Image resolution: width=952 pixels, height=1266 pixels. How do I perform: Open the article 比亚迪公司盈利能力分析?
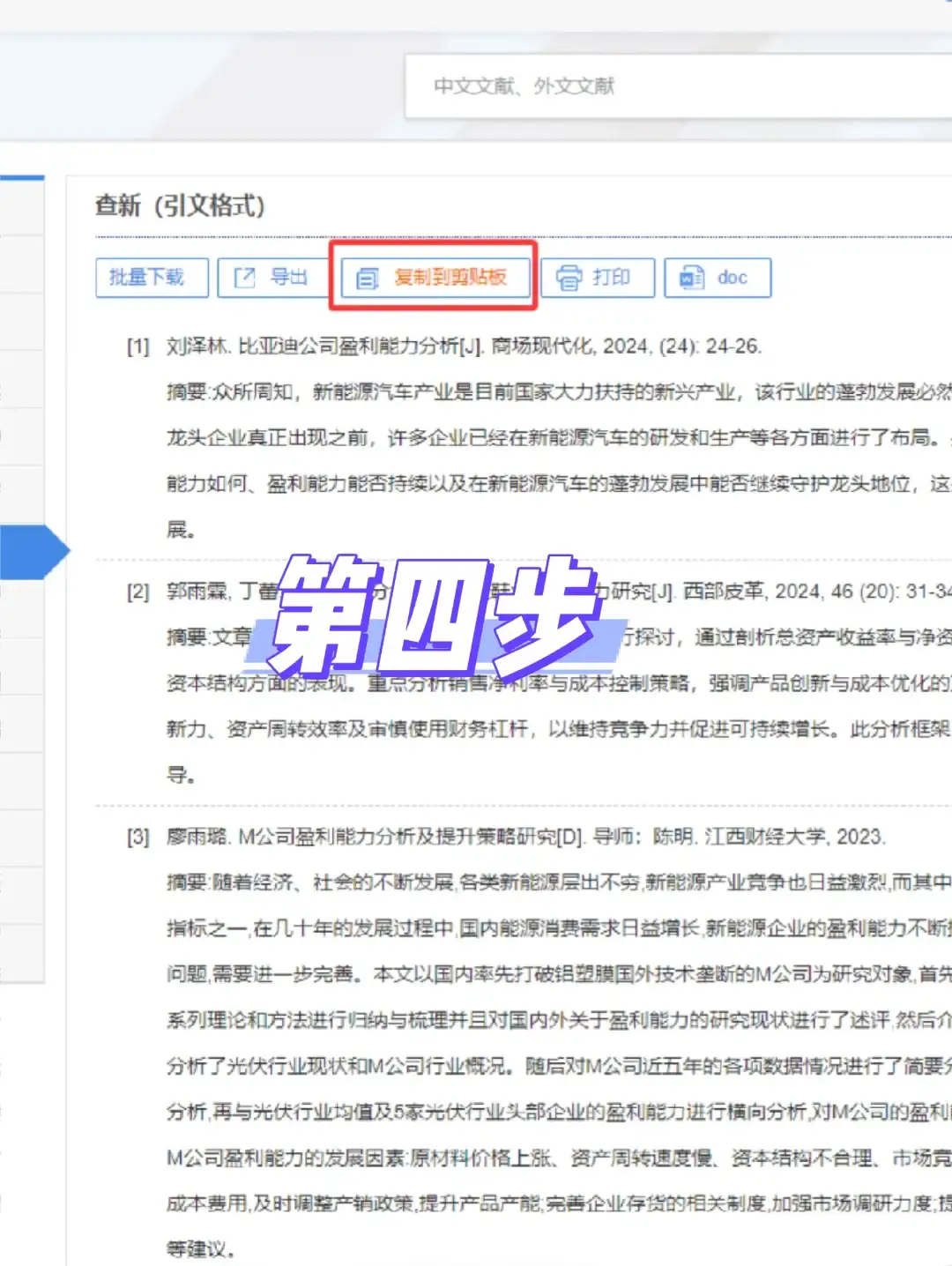click(x=344, y=346)
